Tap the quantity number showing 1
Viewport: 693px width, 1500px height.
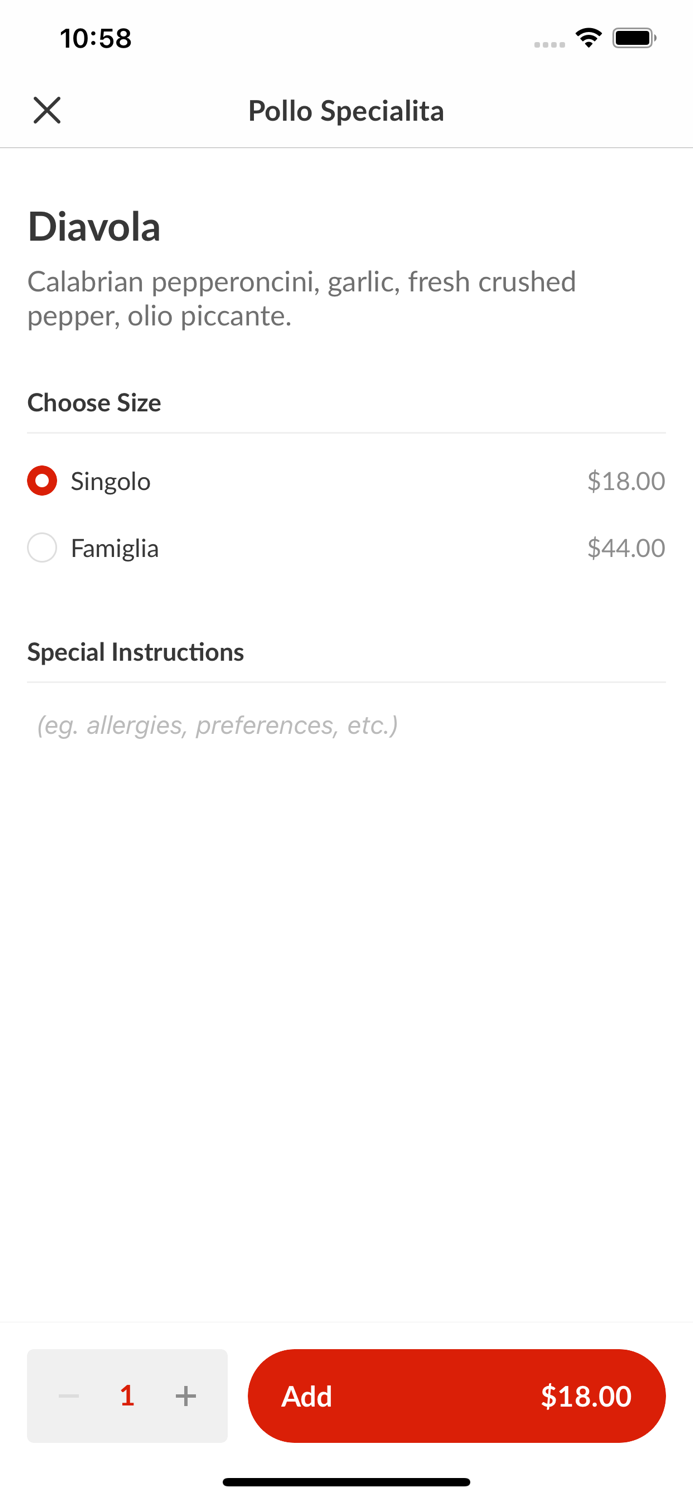tap(127, 1396)
